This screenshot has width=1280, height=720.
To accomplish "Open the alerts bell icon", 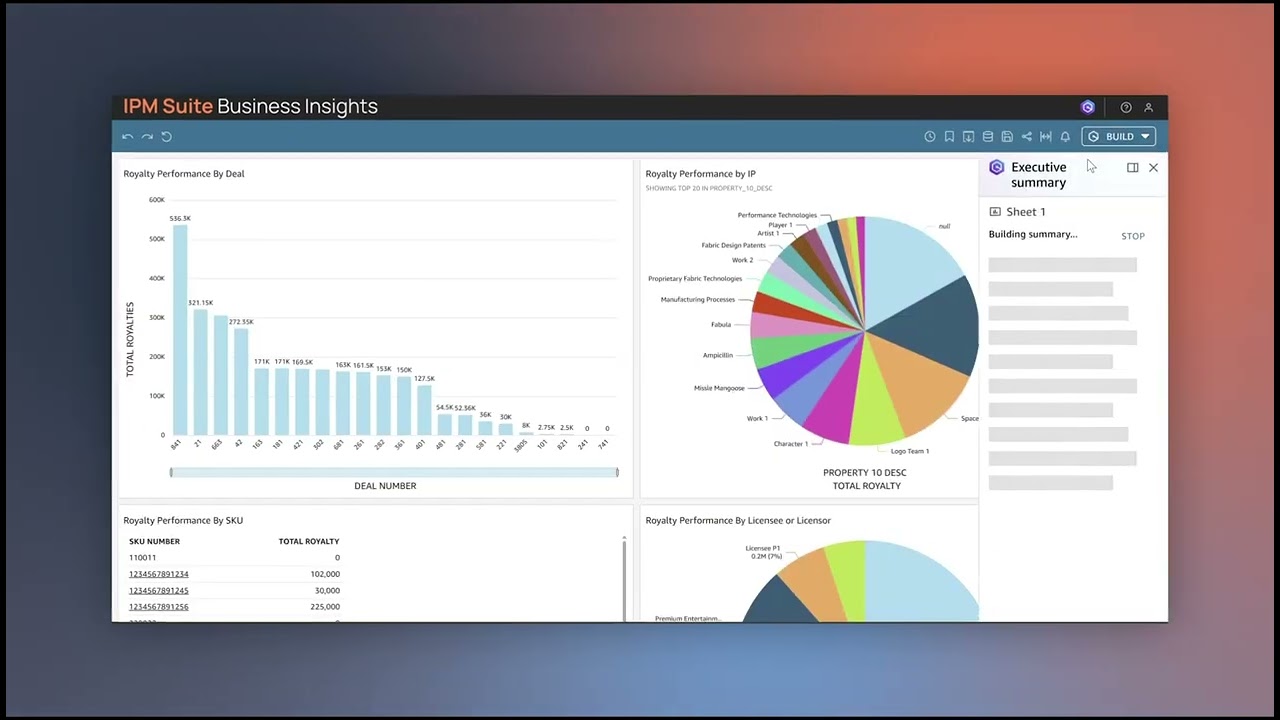I will tap(1065, 137).
